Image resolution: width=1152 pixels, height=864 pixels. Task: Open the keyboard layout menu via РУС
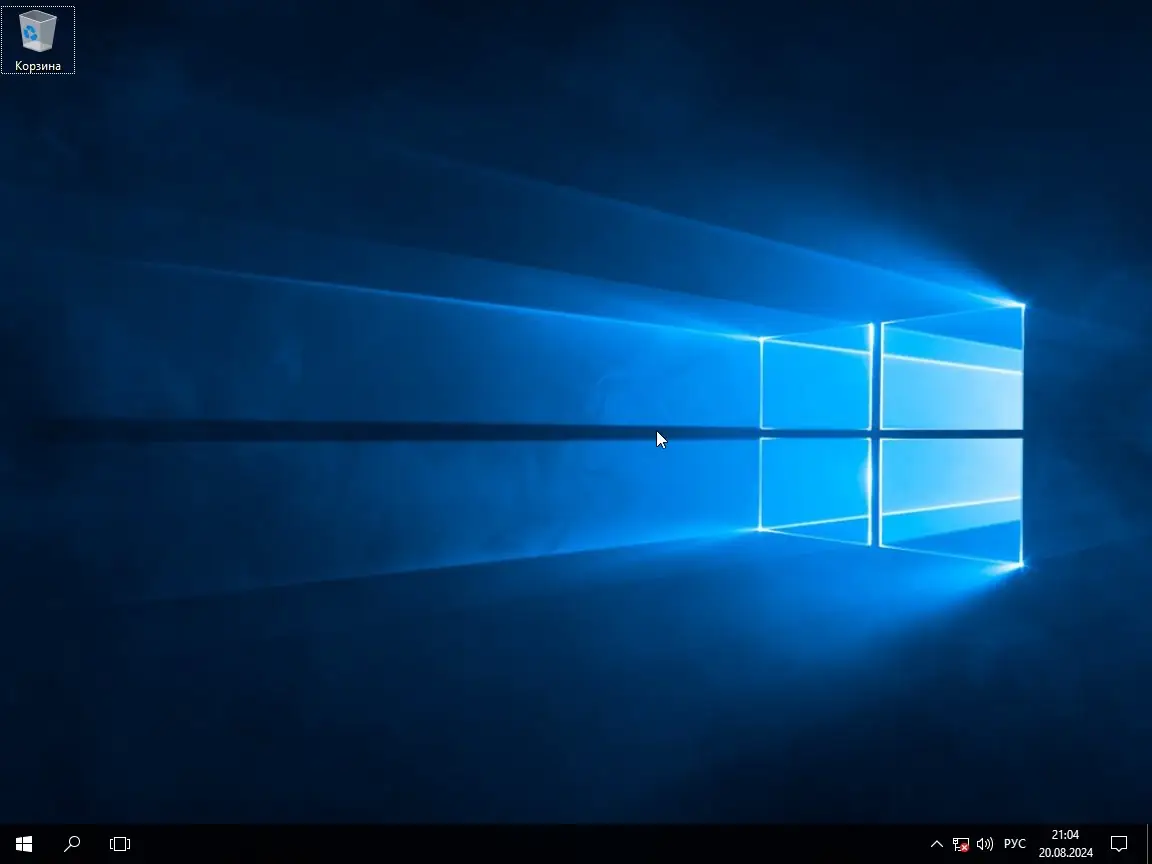[x=1015, y=844]
